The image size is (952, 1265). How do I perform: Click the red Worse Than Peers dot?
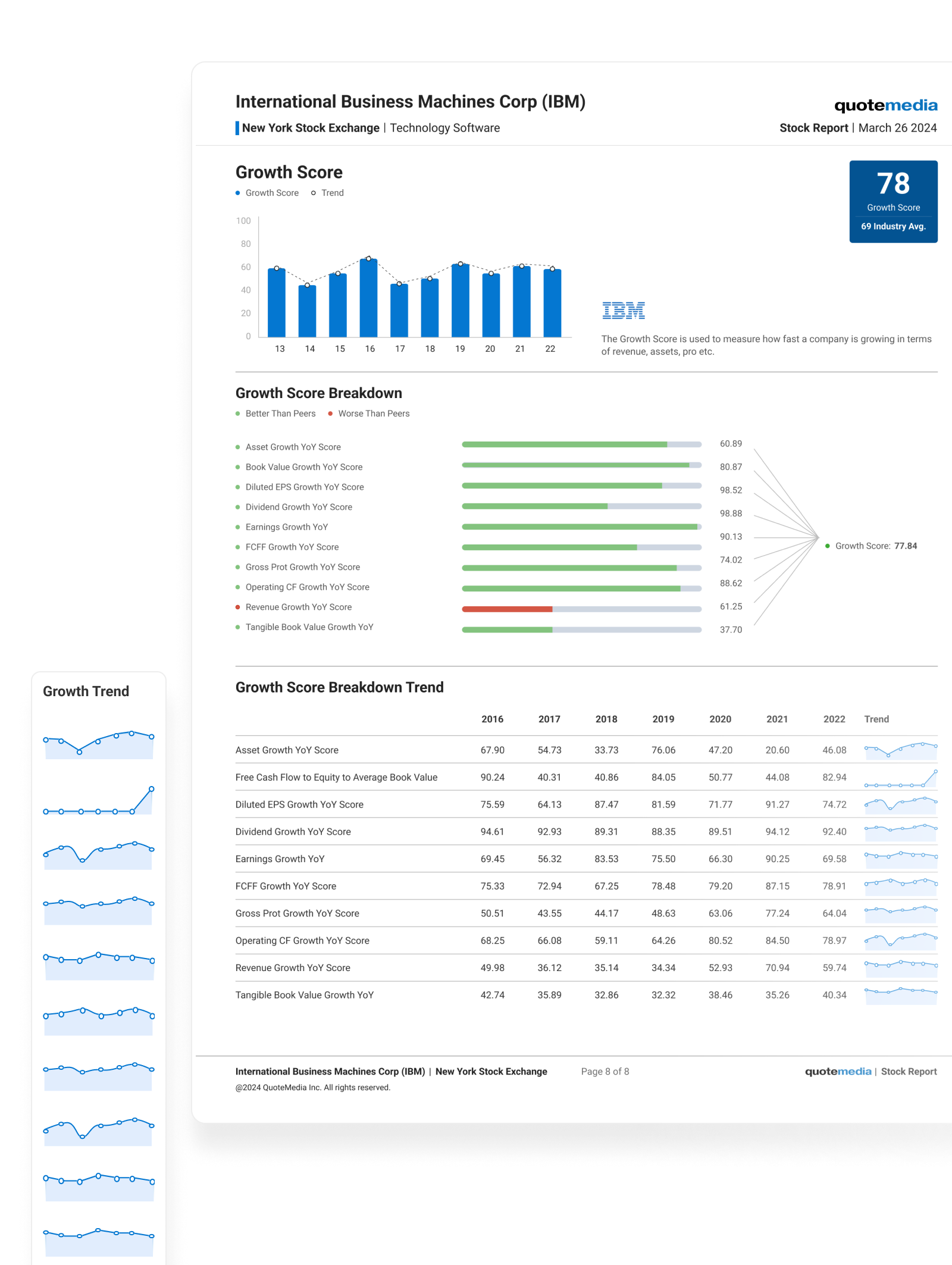330,414
